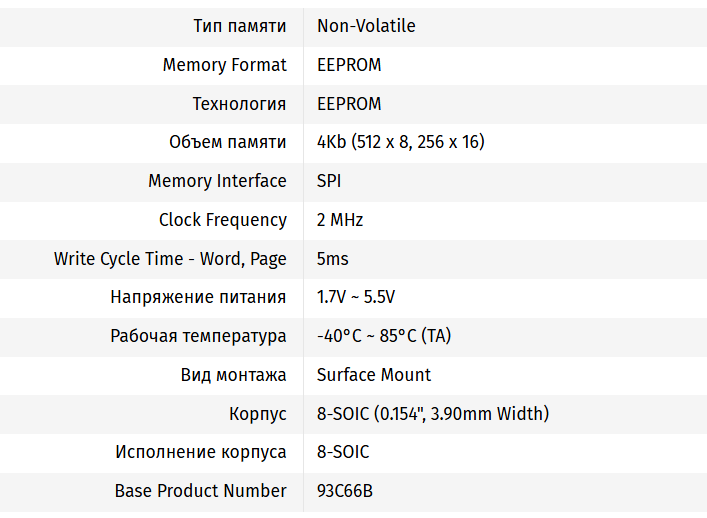The image size is (707, 518).
Task: Click the 'Write Cycle Time - Word, Page' label
Action: click(x=170, y=259)
